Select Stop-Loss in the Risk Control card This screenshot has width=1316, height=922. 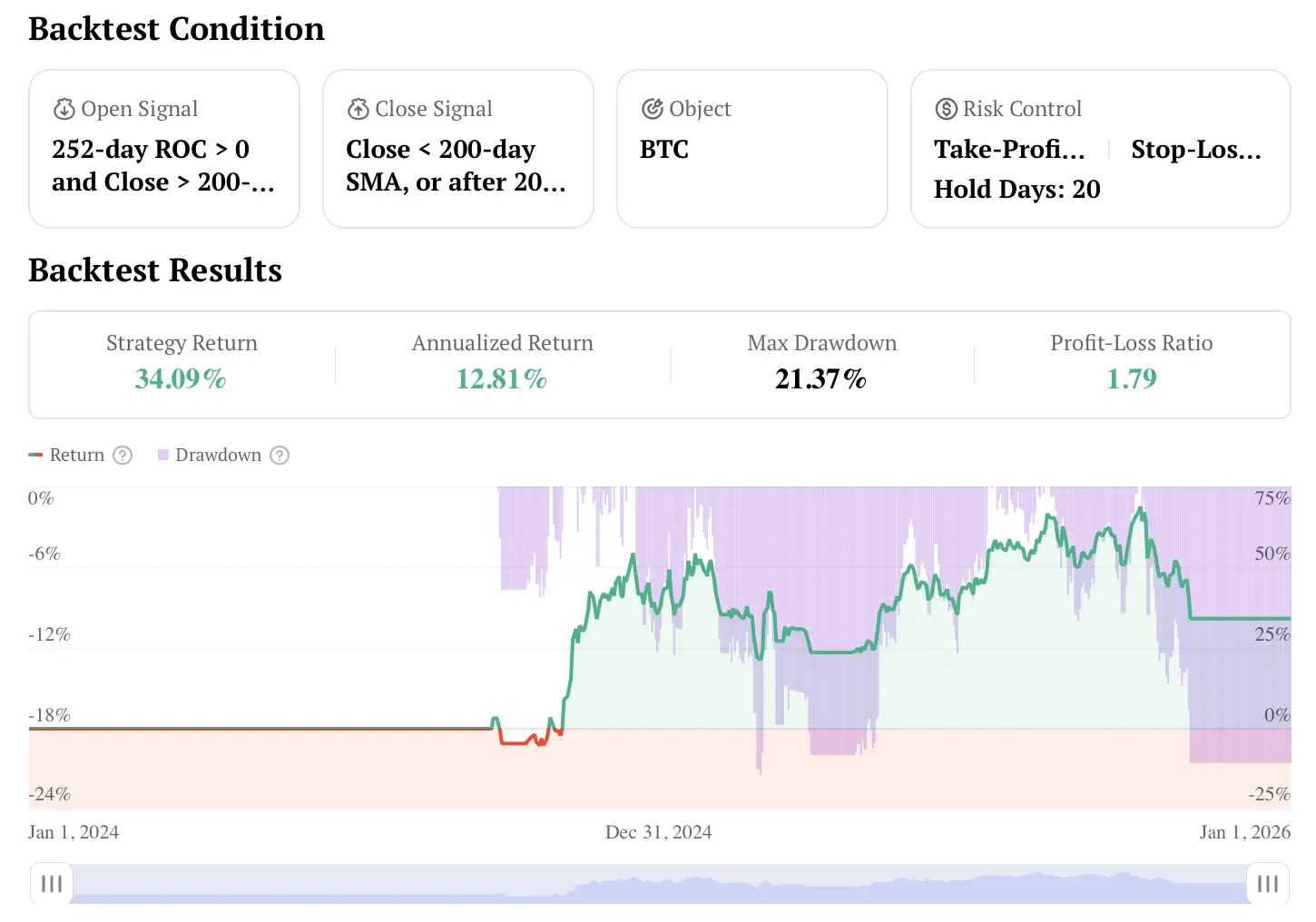(x=1195, y=149)
